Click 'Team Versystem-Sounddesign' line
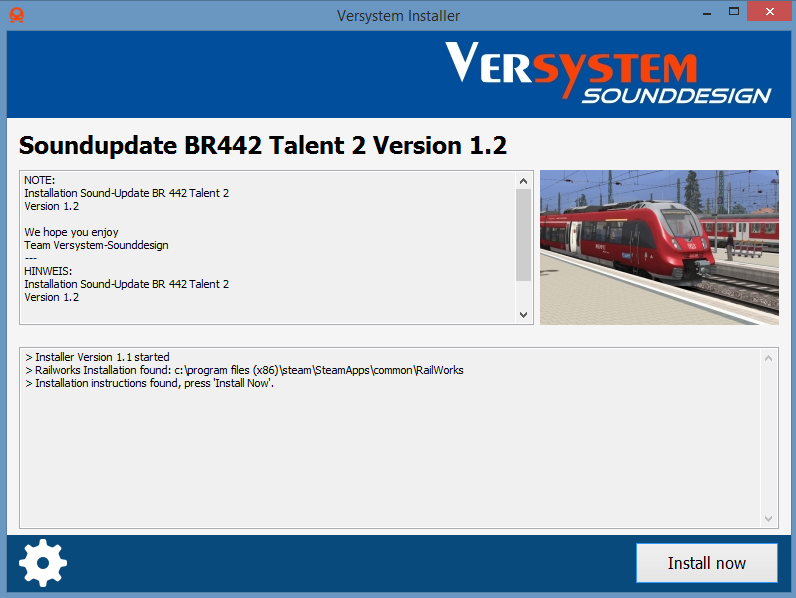Viewport: 796px width, 598px height. (x=96, y=245)
